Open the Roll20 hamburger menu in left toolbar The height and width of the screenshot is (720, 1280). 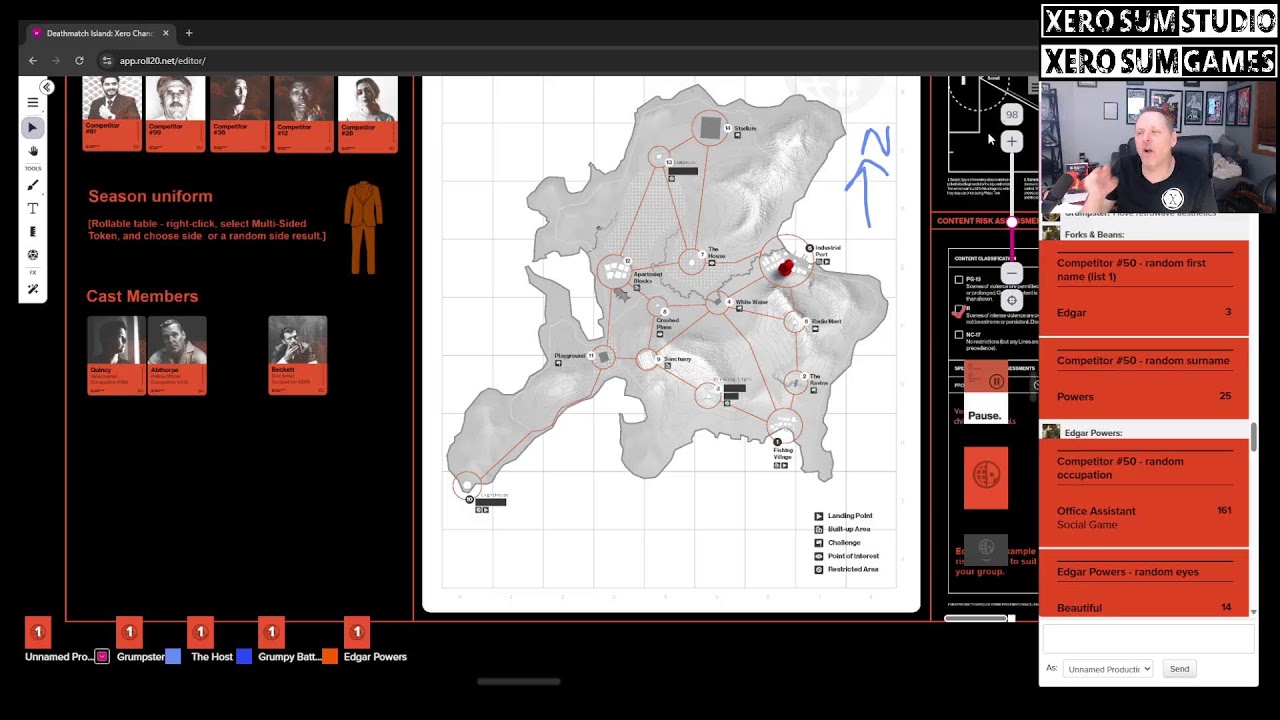click(33, 102)
